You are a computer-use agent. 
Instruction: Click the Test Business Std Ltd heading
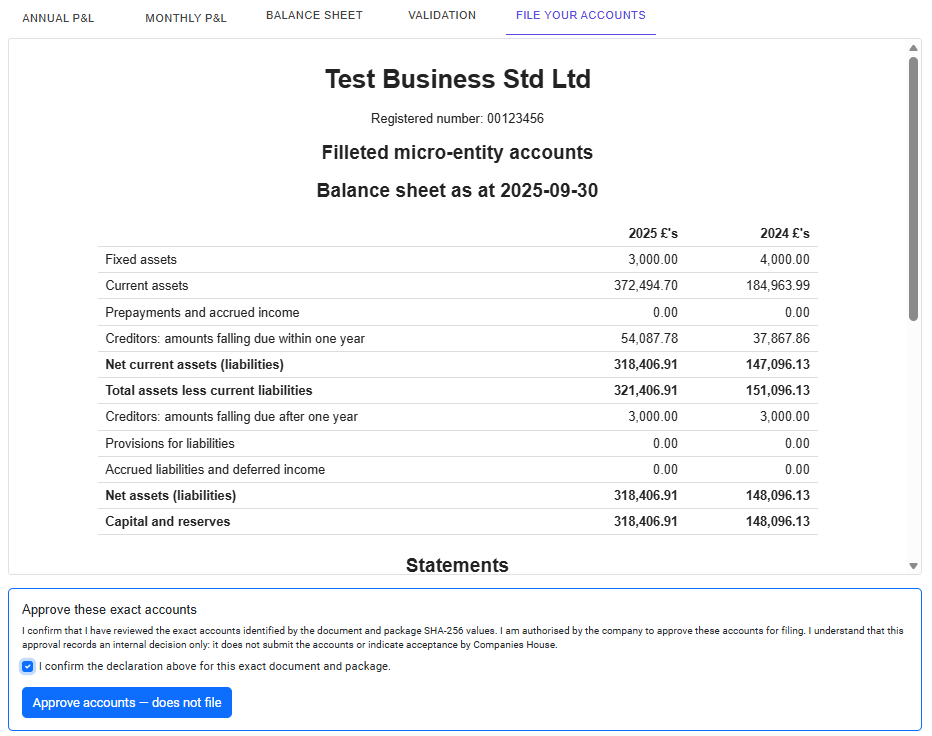458,79
